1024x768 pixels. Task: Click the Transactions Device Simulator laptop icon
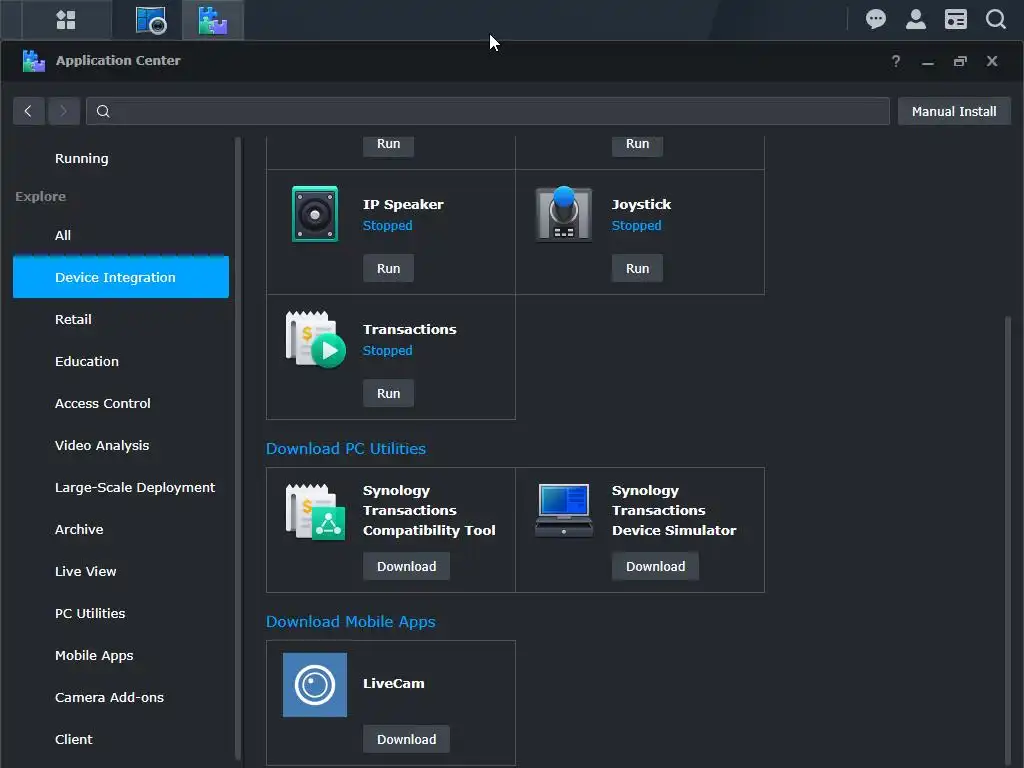coord(564,510)
